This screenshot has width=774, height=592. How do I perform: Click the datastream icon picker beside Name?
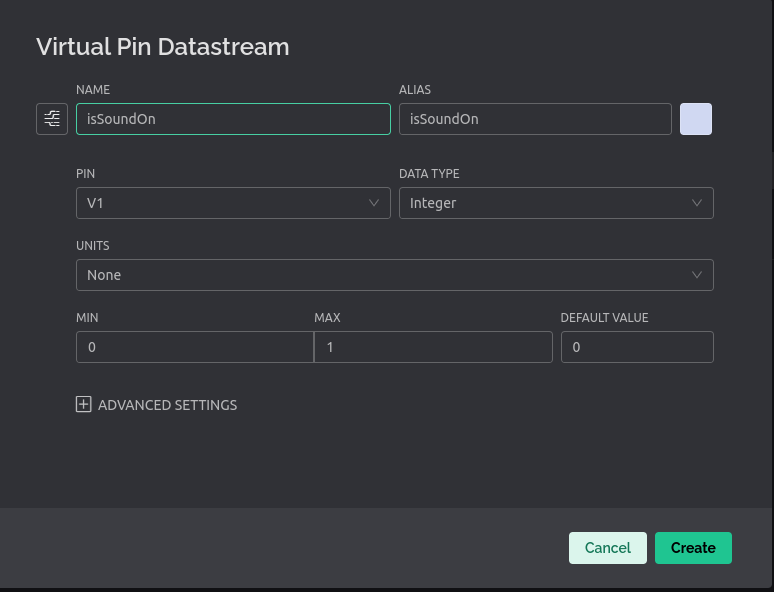click(x=52, y=119)
